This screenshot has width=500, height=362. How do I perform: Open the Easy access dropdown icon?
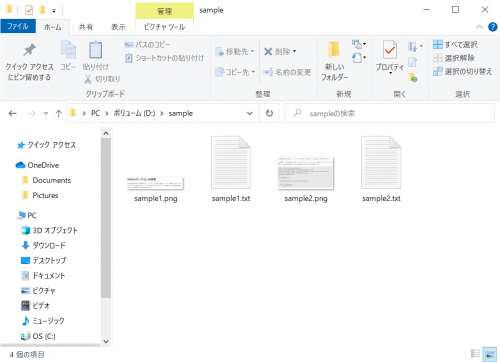pos(359,58)
